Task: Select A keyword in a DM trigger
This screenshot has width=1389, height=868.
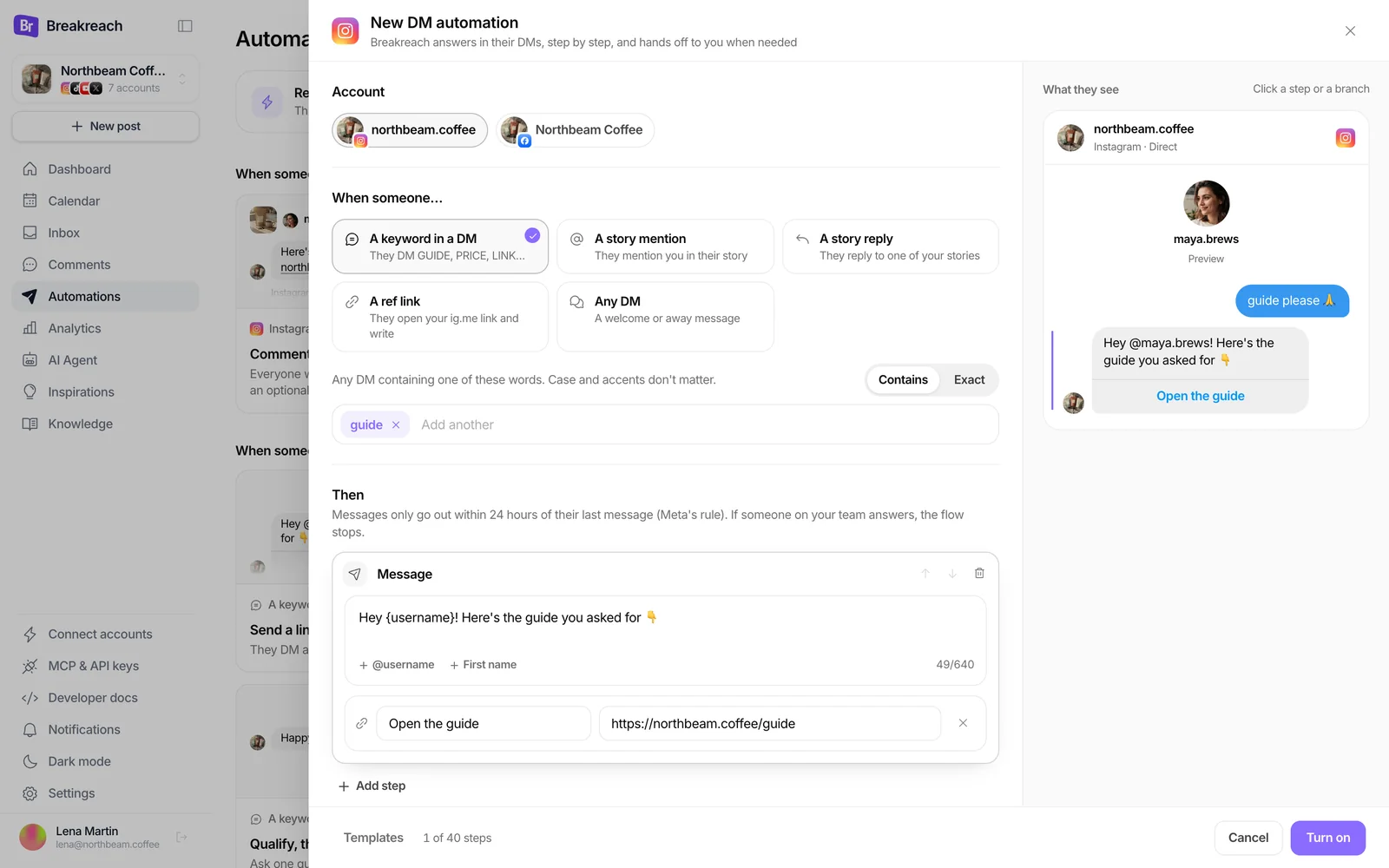Action: pyautogui.click(x=440, y=247)
